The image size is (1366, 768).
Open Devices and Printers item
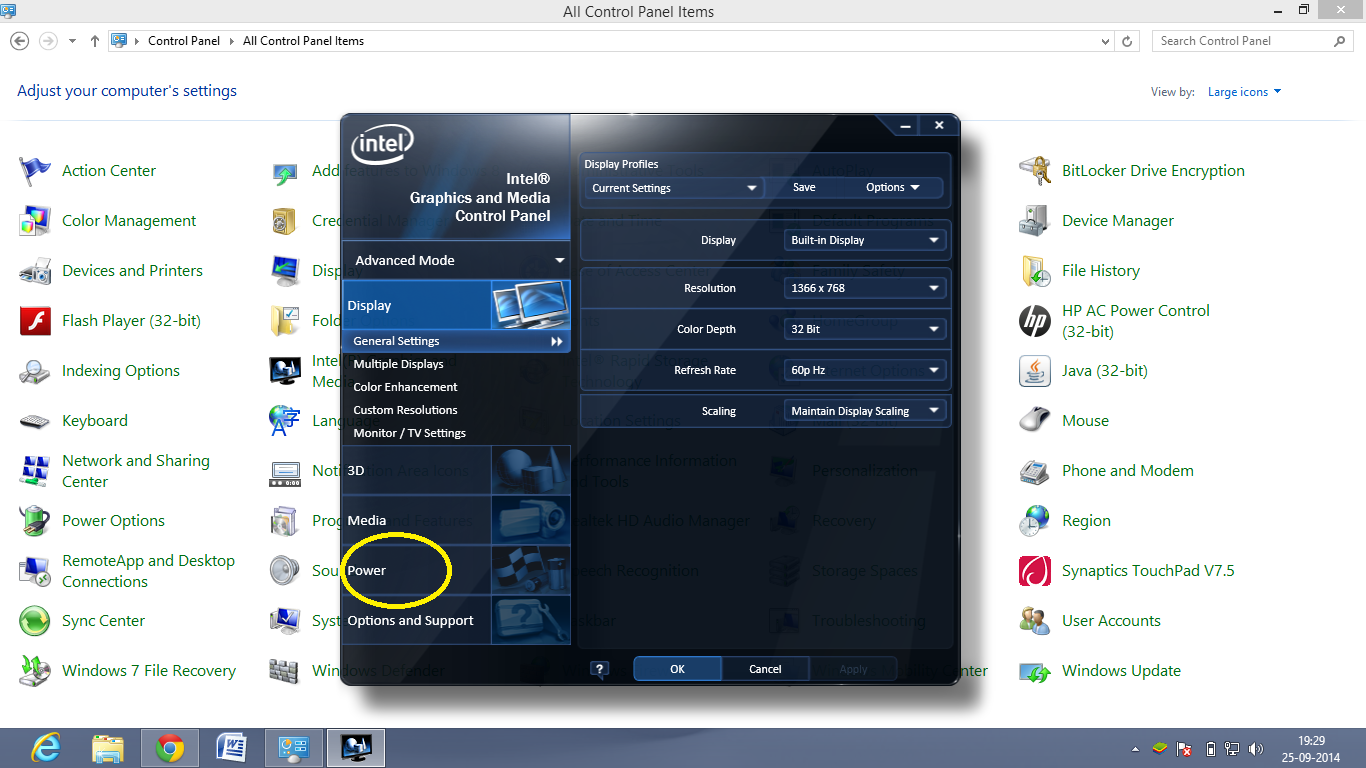(111, 271)
